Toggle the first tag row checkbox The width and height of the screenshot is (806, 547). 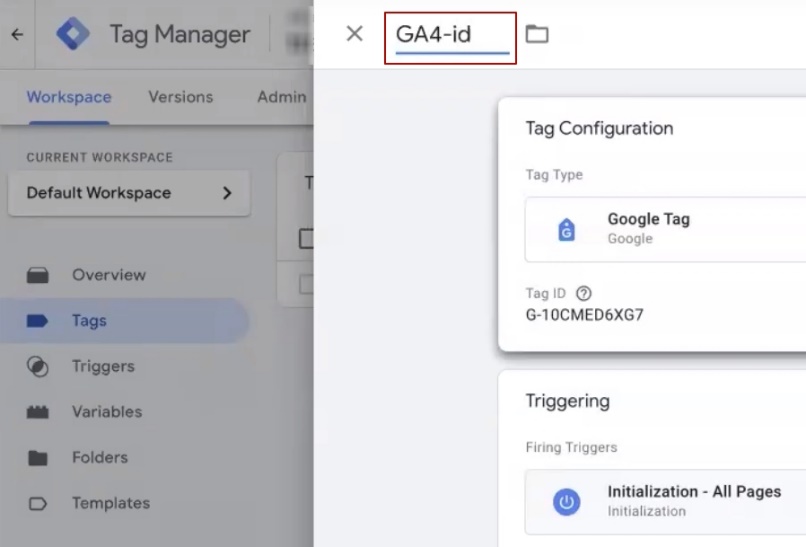click(x=307, y=285)
